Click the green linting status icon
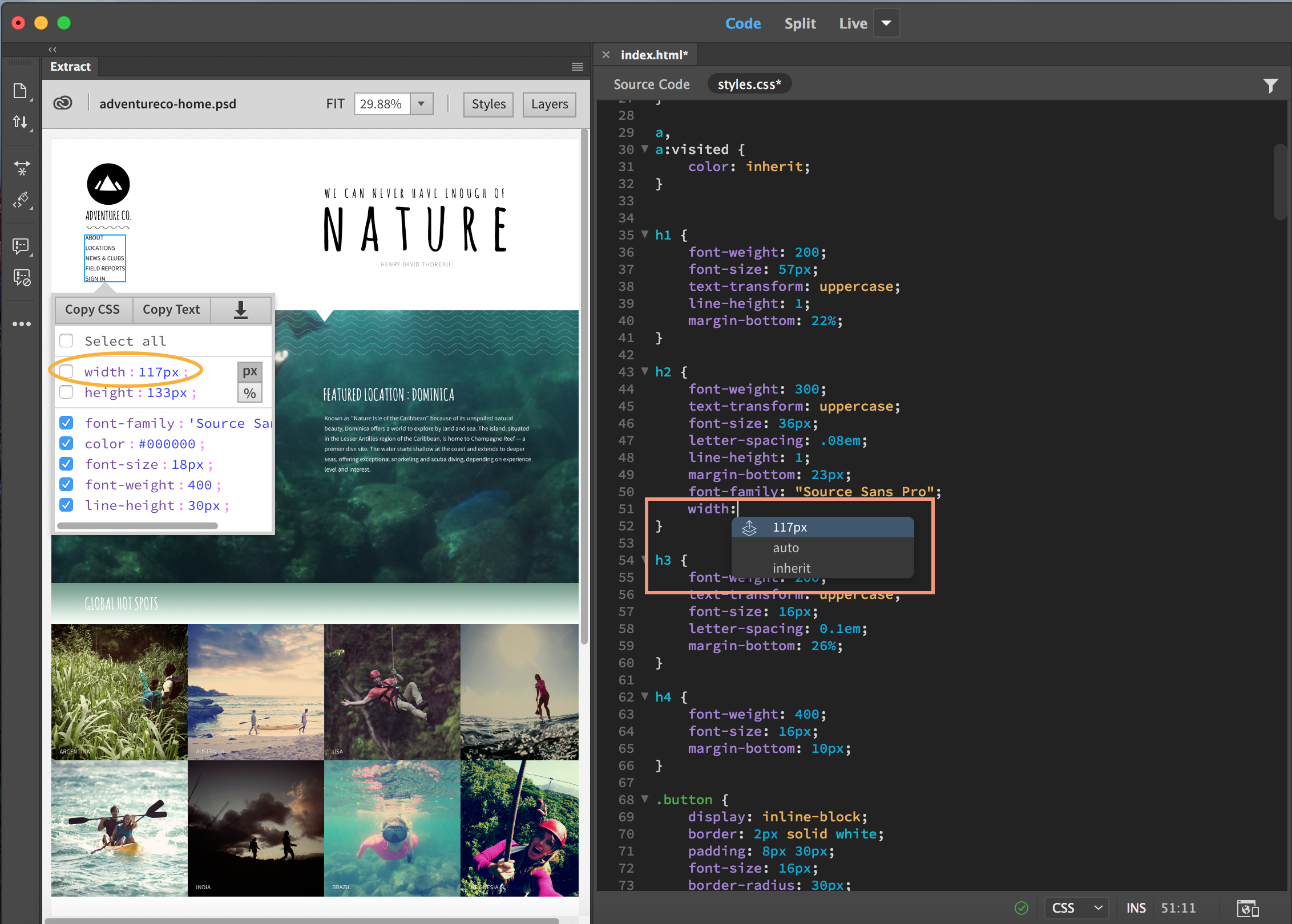This screenshot has width=1292, height=924. tap(1022, 908)
